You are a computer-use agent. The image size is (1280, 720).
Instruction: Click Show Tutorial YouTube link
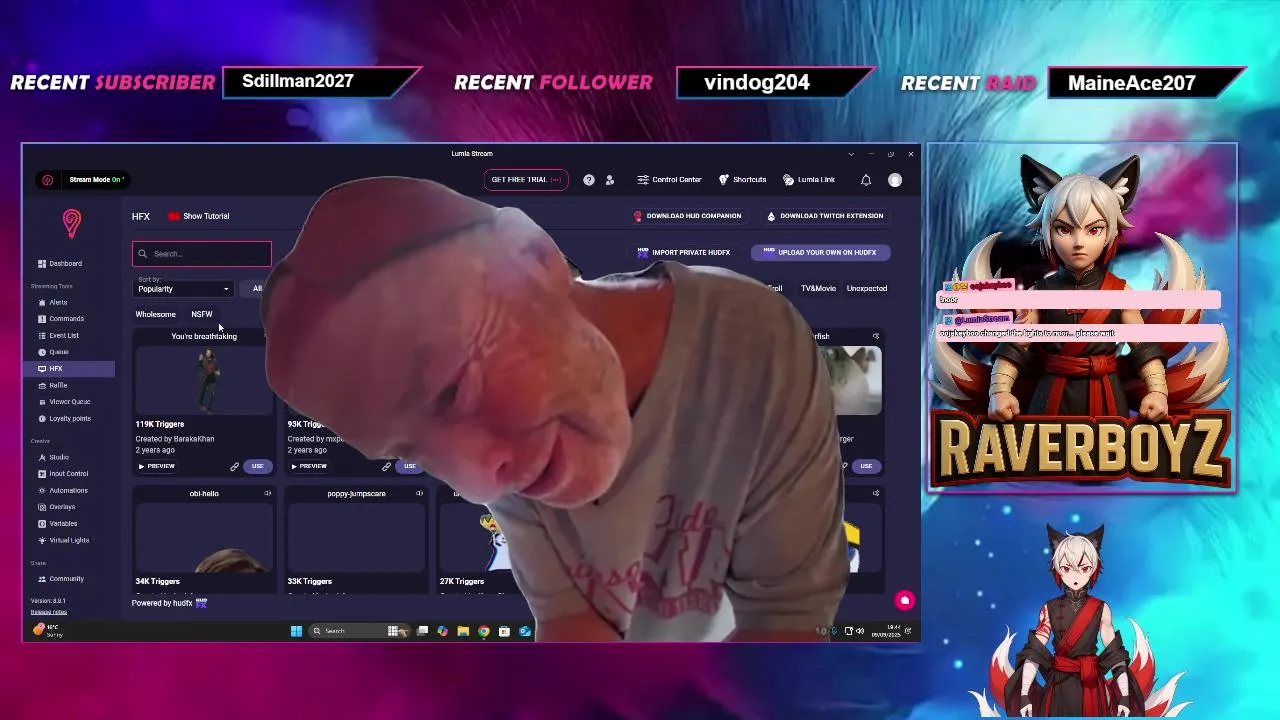pos(199,216)
